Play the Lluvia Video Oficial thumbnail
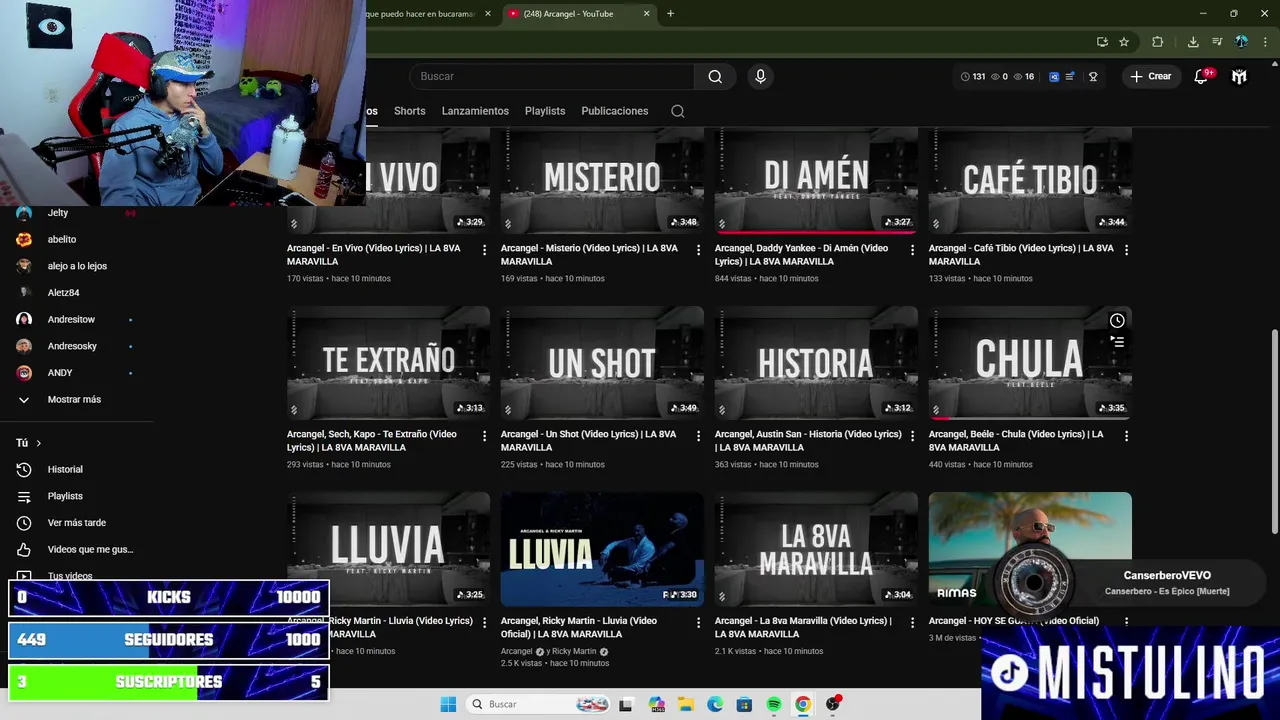Screen dimensions: 1280x720 (602, 549)
